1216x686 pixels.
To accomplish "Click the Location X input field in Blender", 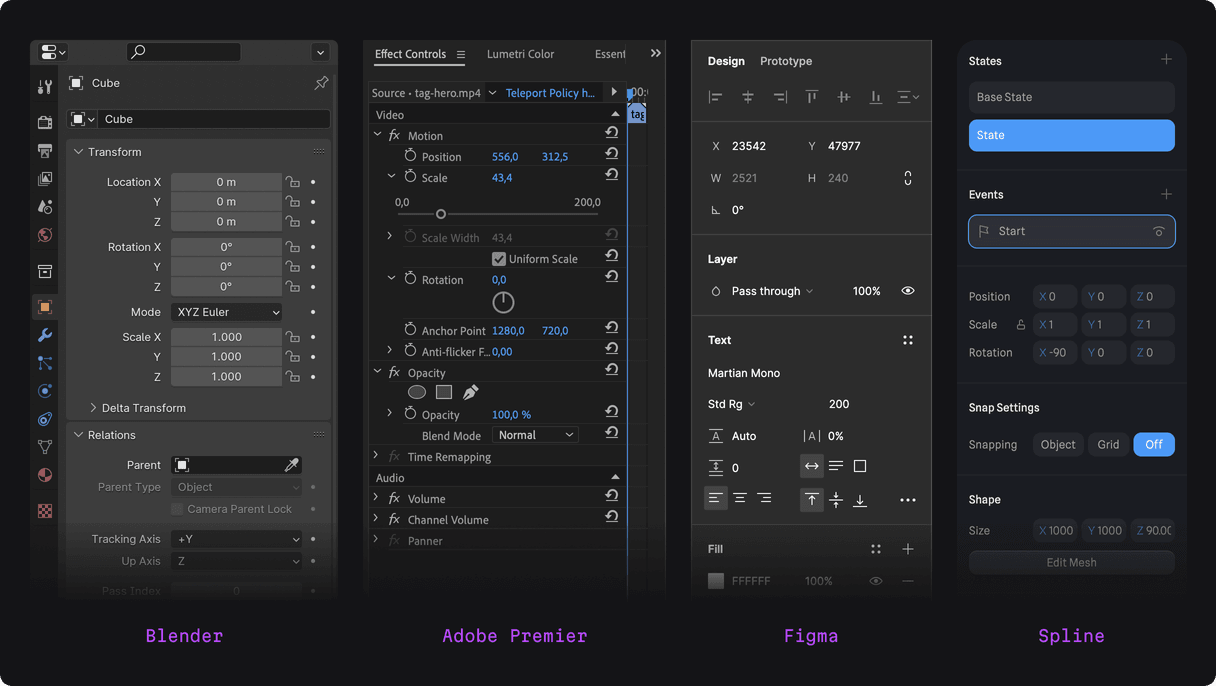I will pos(225,181).
